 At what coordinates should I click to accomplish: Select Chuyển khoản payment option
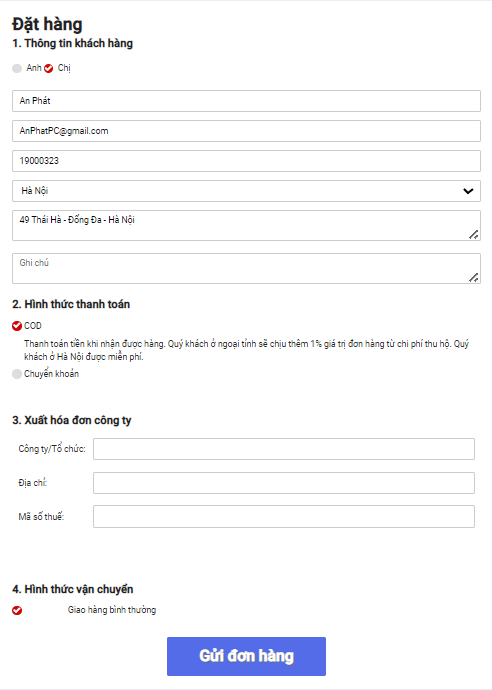click(17, 374)
